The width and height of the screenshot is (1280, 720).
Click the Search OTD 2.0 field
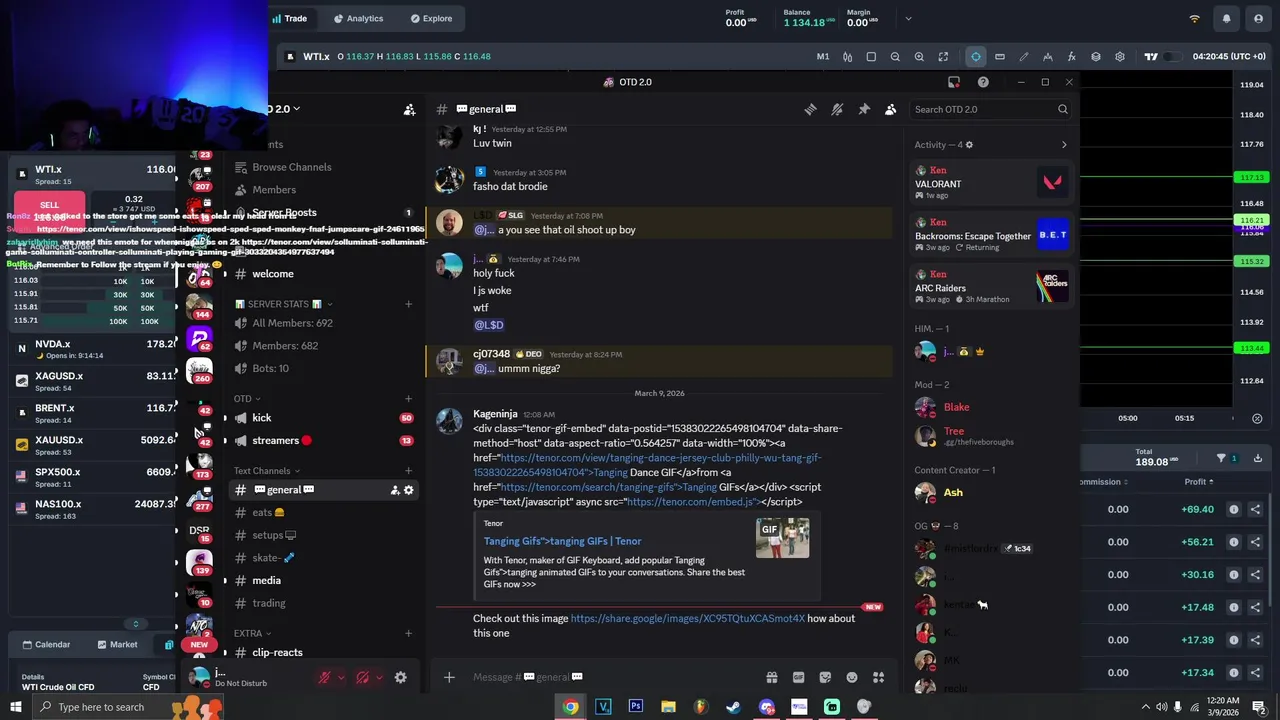coord(991,109)
